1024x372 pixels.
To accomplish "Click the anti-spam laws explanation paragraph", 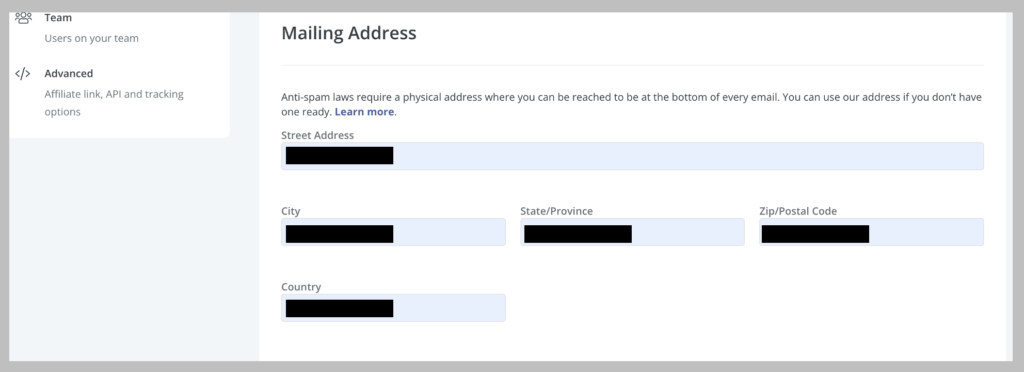I will [632, 104].
